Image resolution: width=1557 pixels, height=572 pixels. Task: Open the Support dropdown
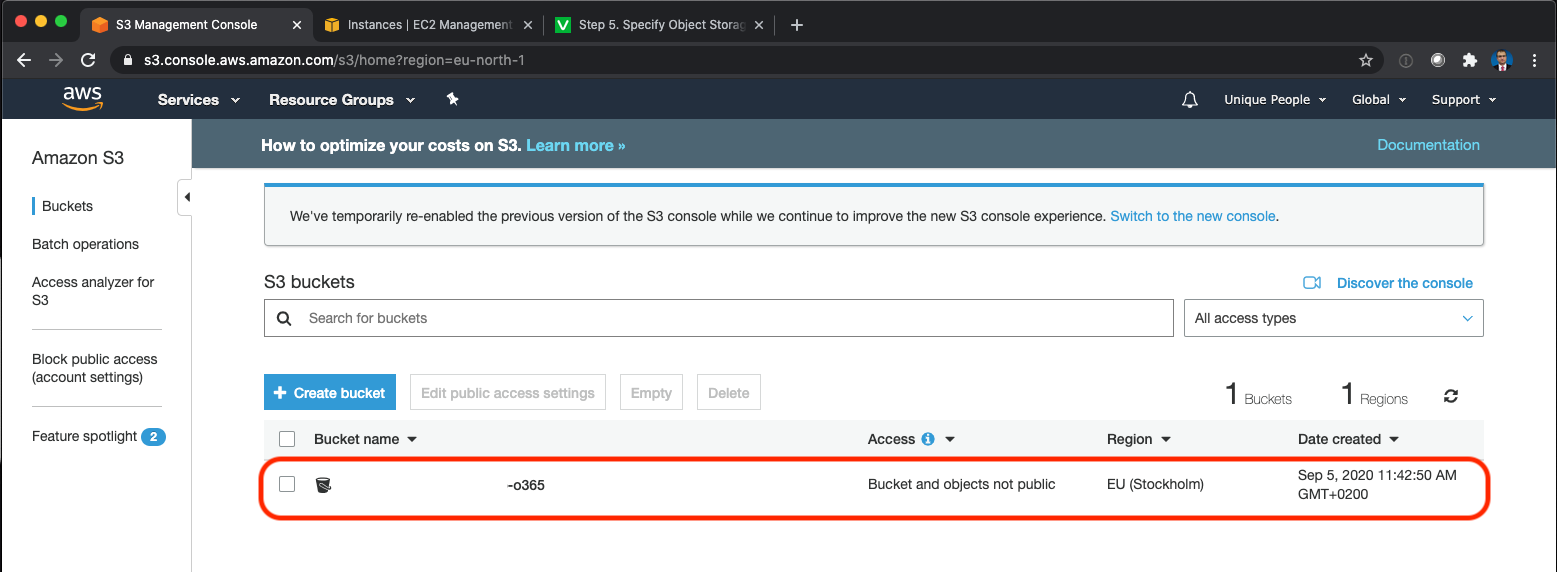[x=1464, y=100]
